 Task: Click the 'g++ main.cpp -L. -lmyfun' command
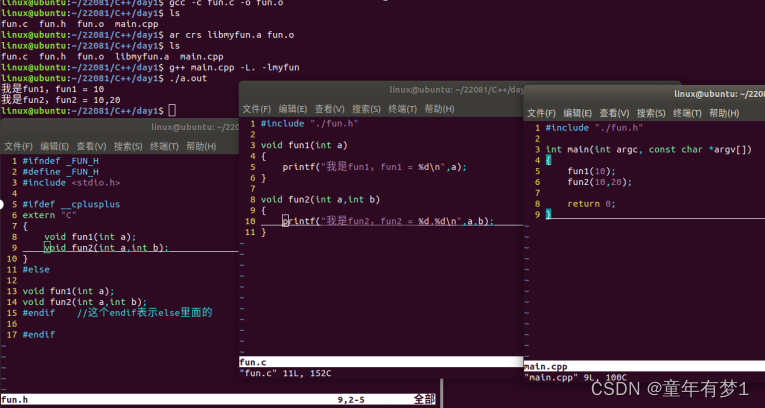(x=234, y=67)
